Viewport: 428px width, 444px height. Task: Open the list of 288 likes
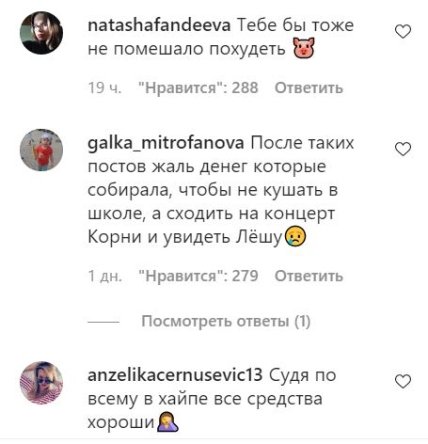click(x=198, y=88)
